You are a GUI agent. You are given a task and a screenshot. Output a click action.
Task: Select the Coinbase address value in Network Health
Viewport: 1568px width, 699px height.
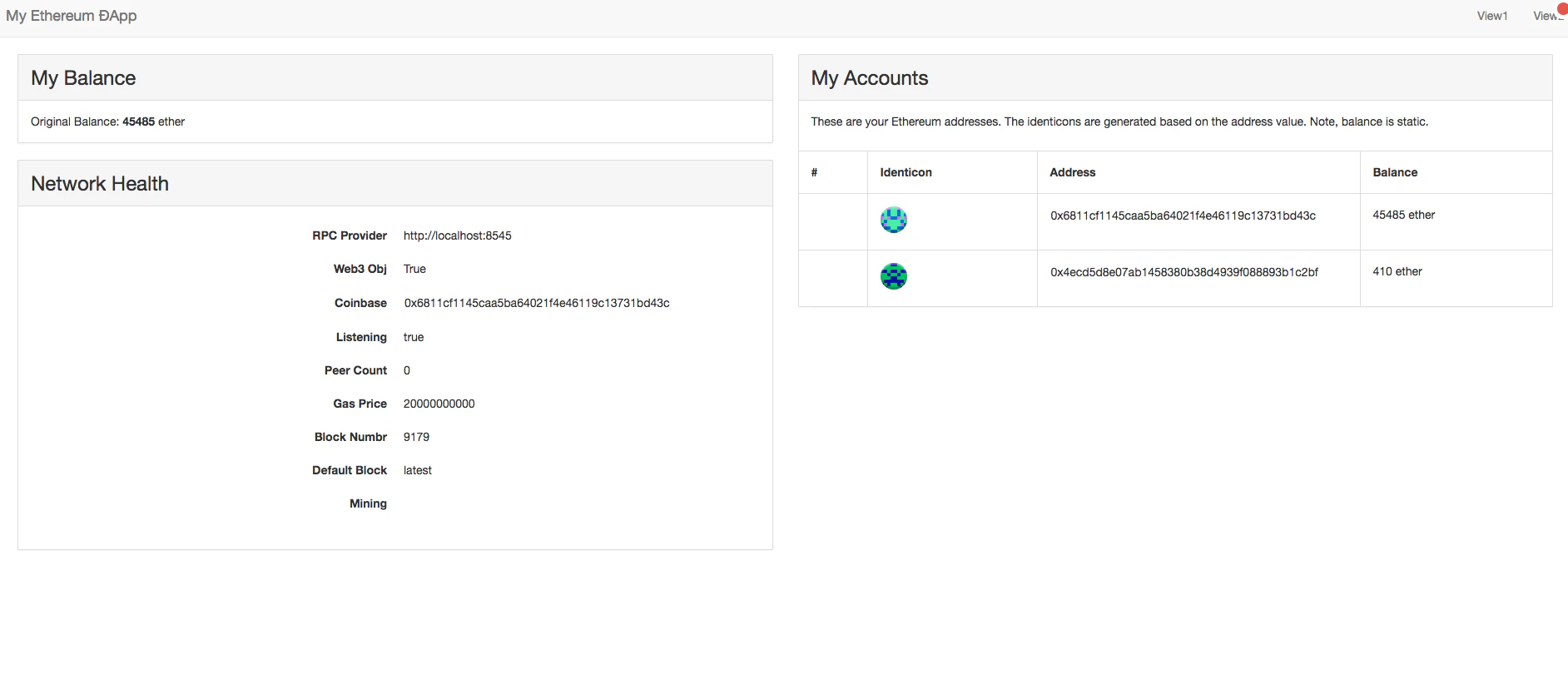tap(537, 303)
